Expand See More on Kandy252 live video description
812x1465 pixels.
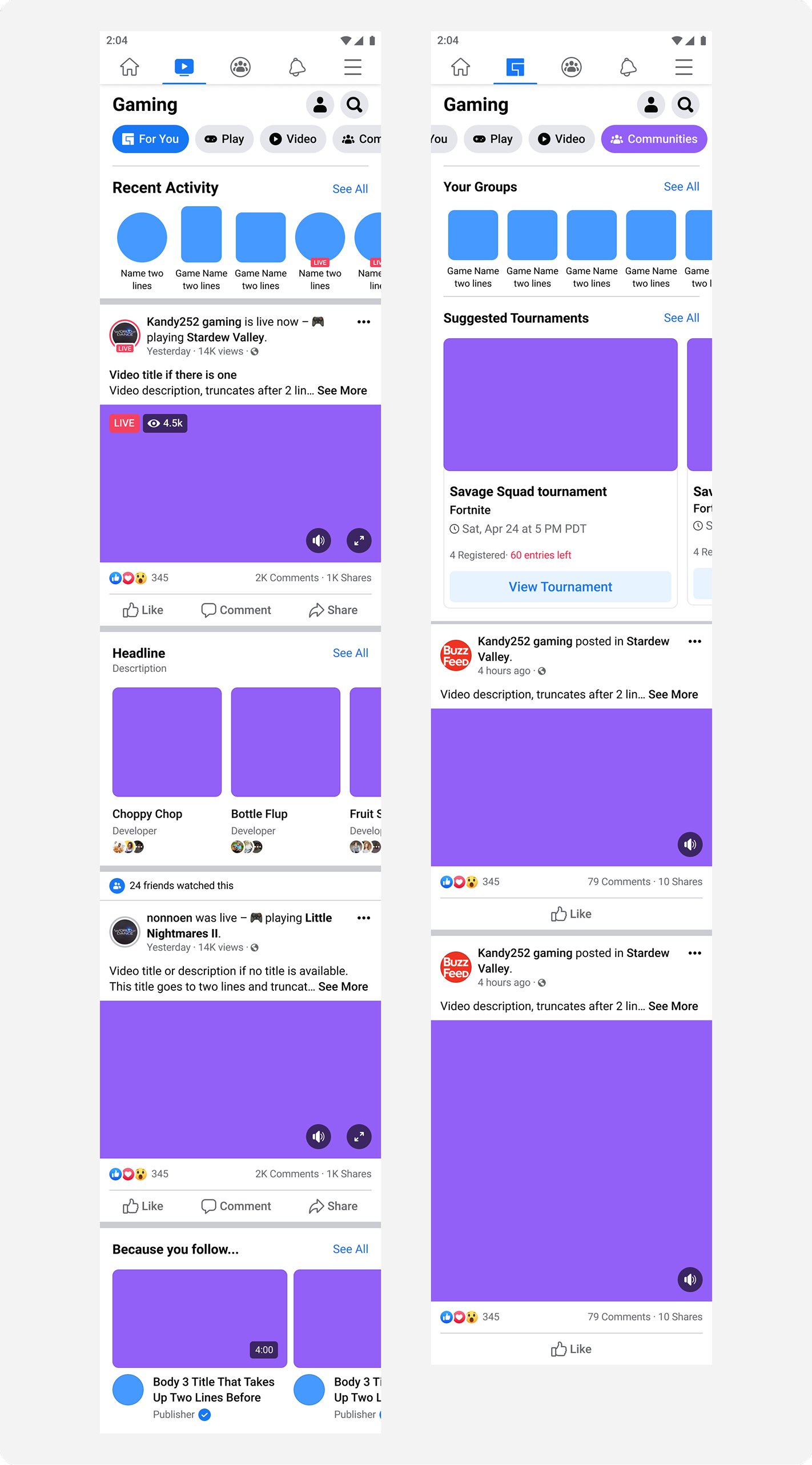click(342, 390)
